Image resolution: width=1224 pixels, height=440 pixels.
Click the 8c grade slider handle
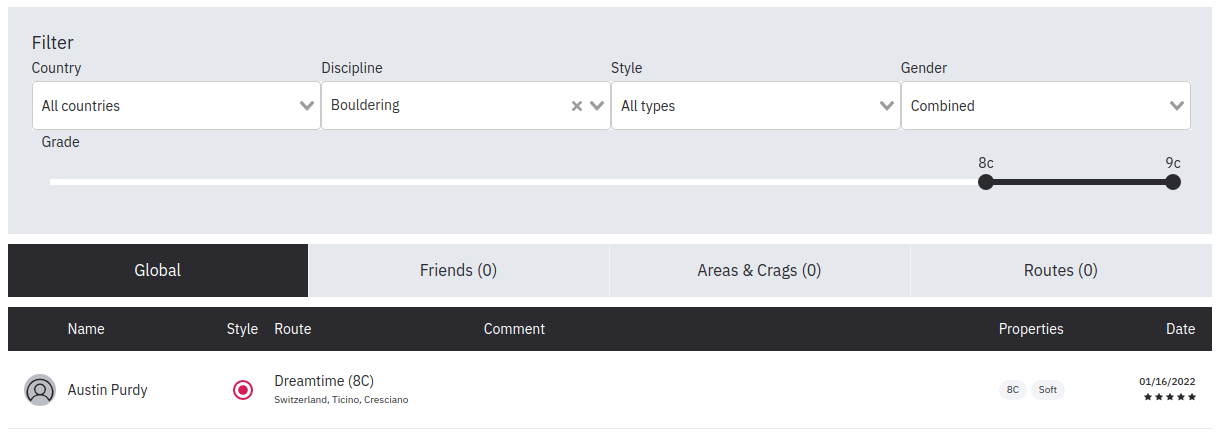tap(986, 182)
